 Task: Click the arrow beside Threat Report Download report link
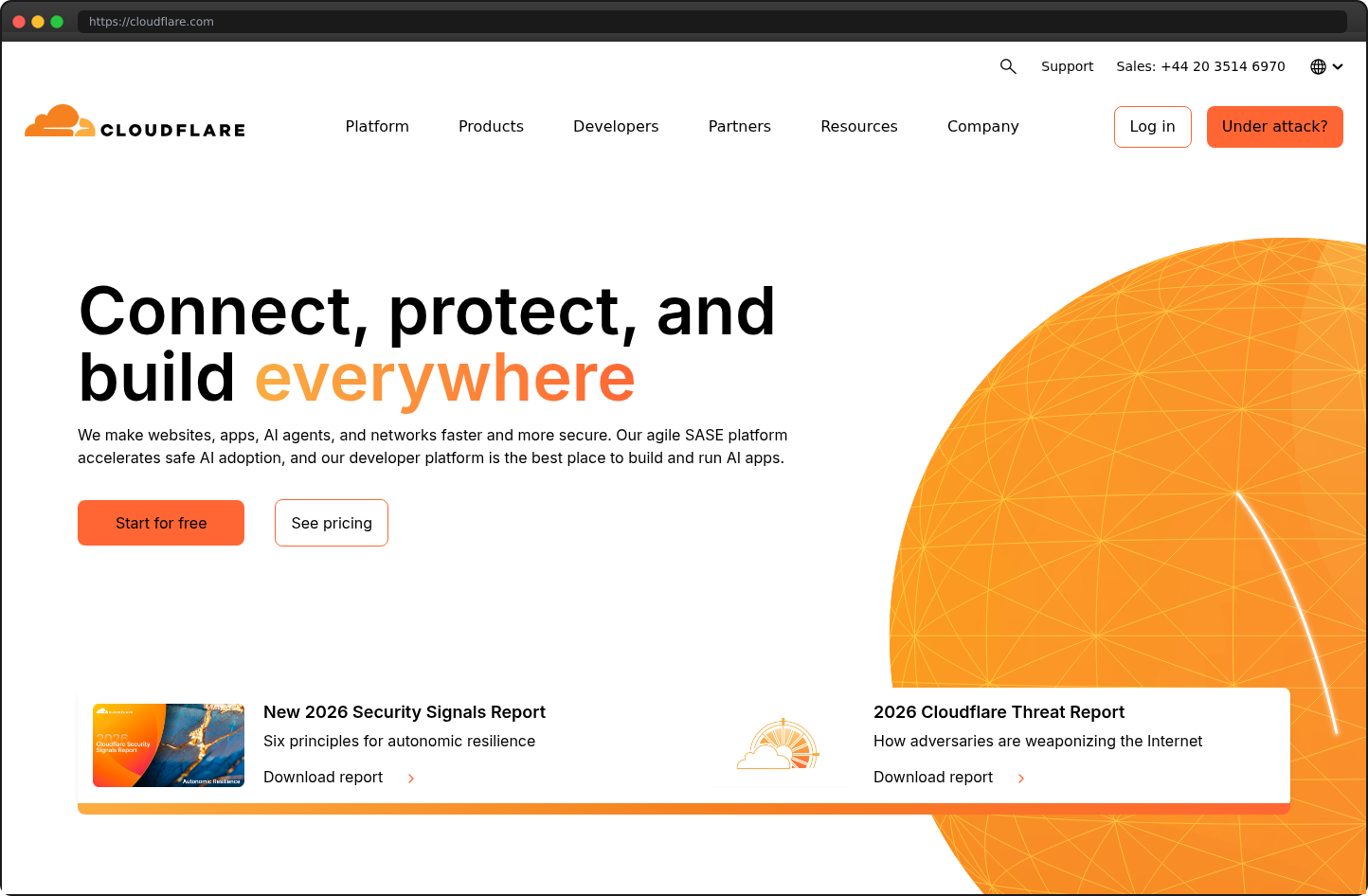point(1021,778)
